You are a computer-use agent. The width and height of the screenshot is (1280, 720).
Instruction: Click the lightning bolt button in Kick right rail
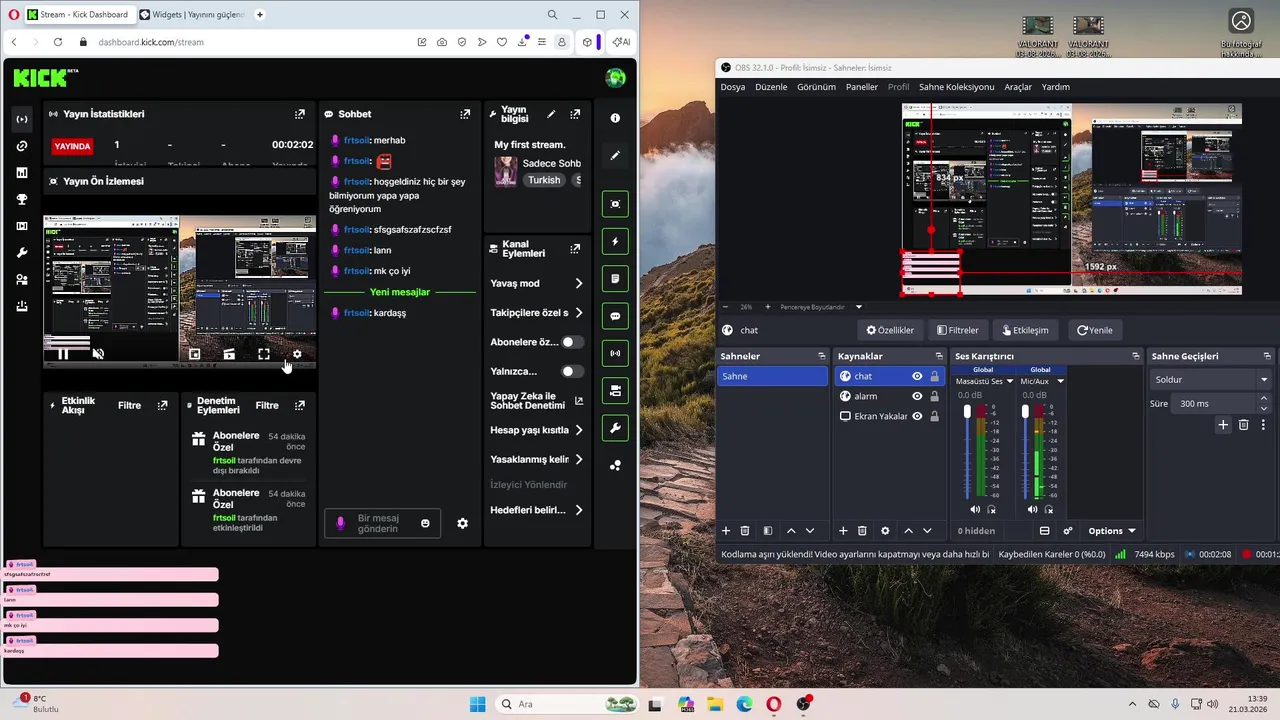(615, 241)
